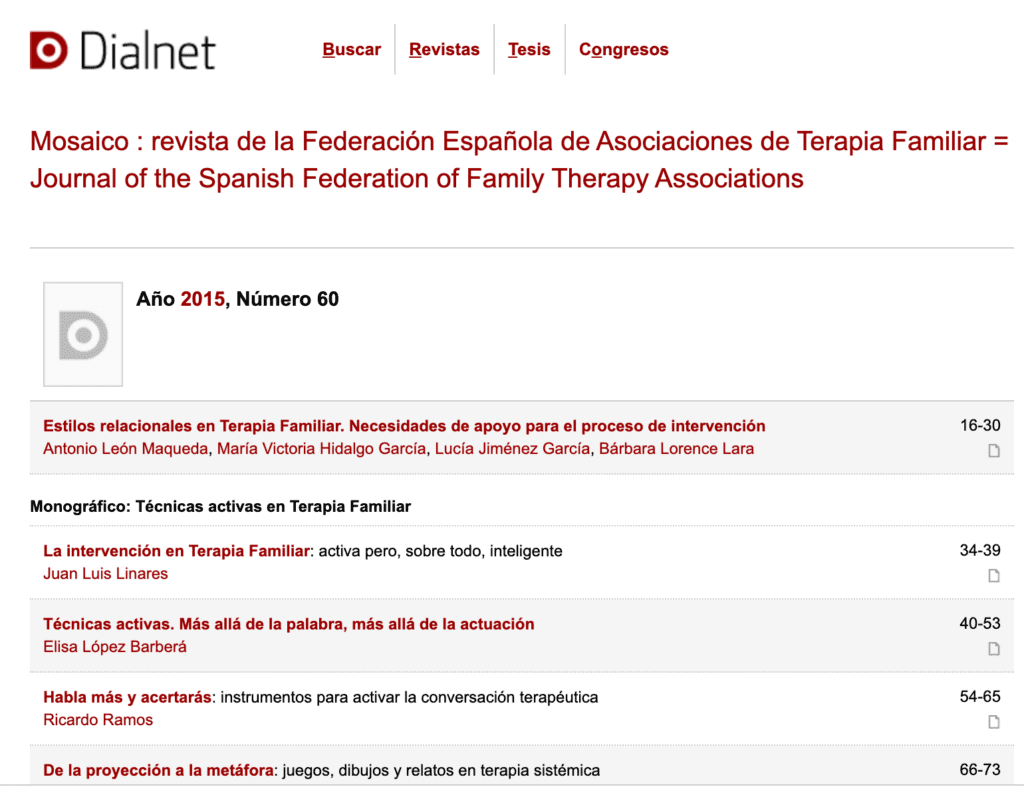Select the page range 40-53 text
The width and height of the screenshot is (1024, 787).
click(x=980, y=623)
